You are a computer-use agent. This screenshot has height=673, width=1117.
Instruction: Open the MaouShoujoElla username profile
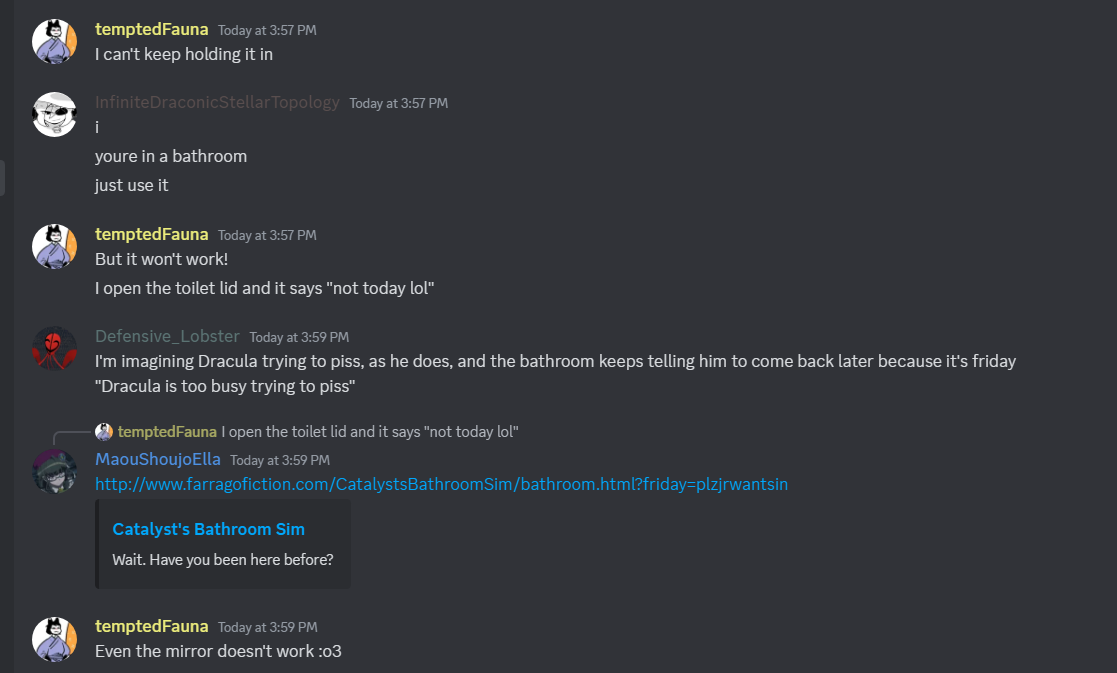click(x=157, y=459)
